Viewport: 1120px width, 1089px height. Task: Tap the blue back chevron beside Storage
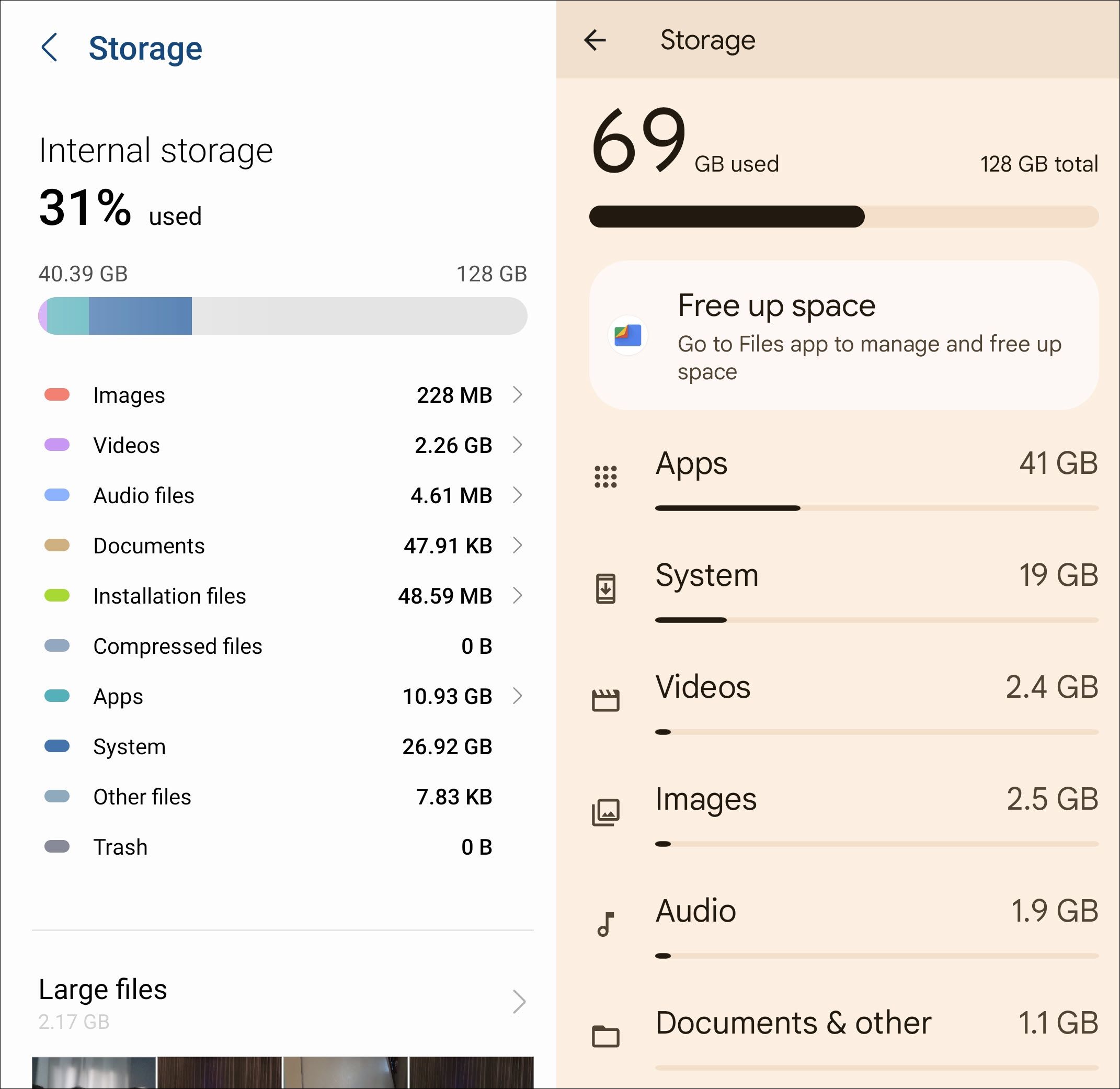click(50, 47)
